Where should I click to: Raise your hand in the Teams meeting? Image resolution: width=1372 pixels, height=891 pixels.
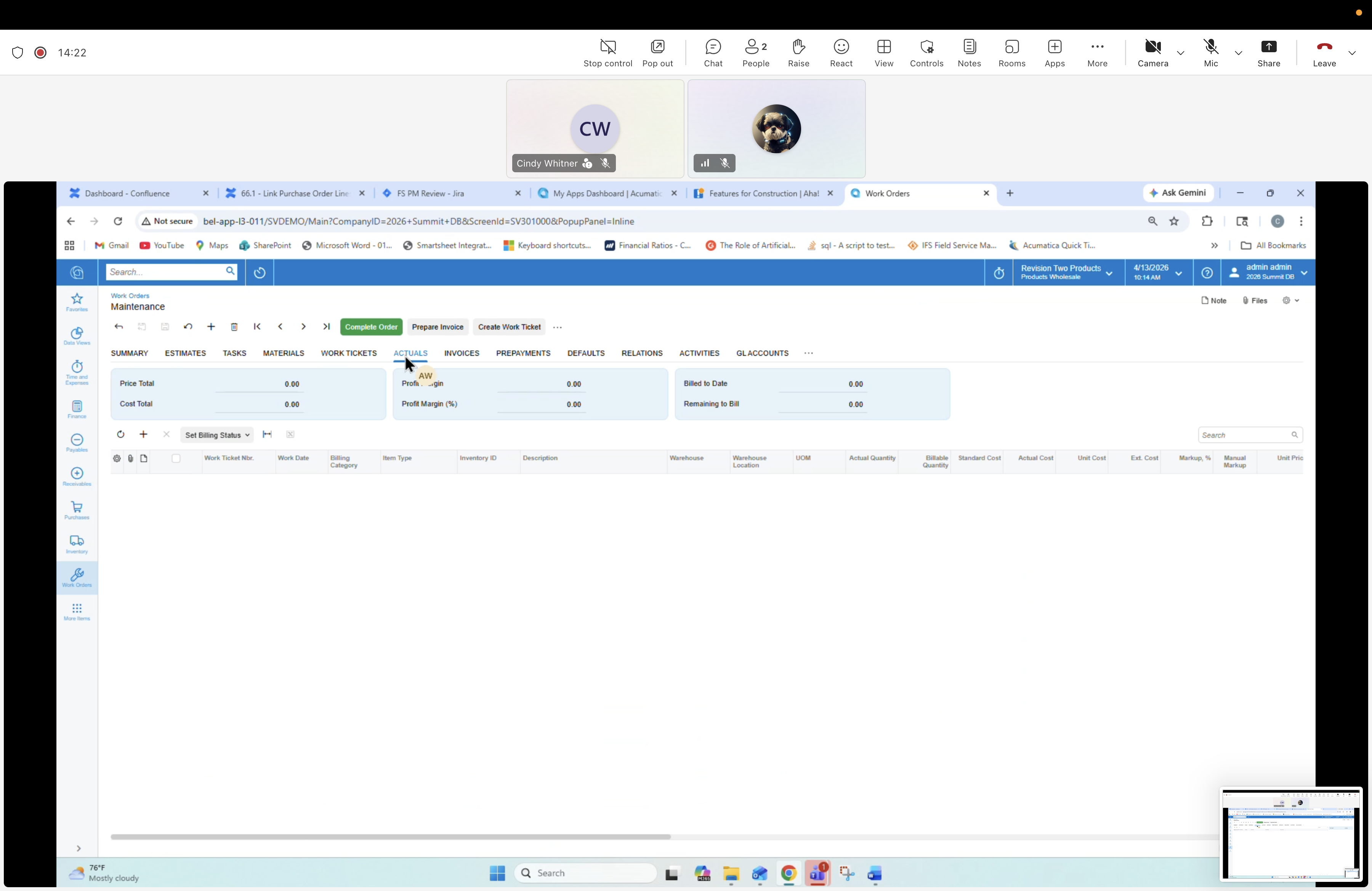click(798, 53)
